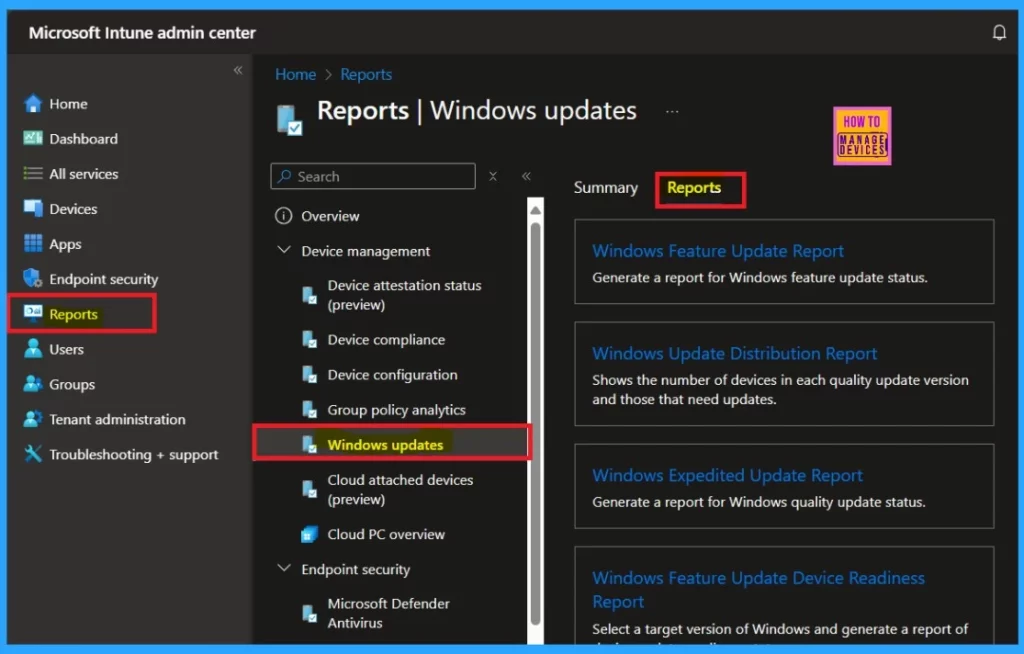Select Group policy analytics menu item
This screenshot has width=1024, height=654.
coord(396,410)
